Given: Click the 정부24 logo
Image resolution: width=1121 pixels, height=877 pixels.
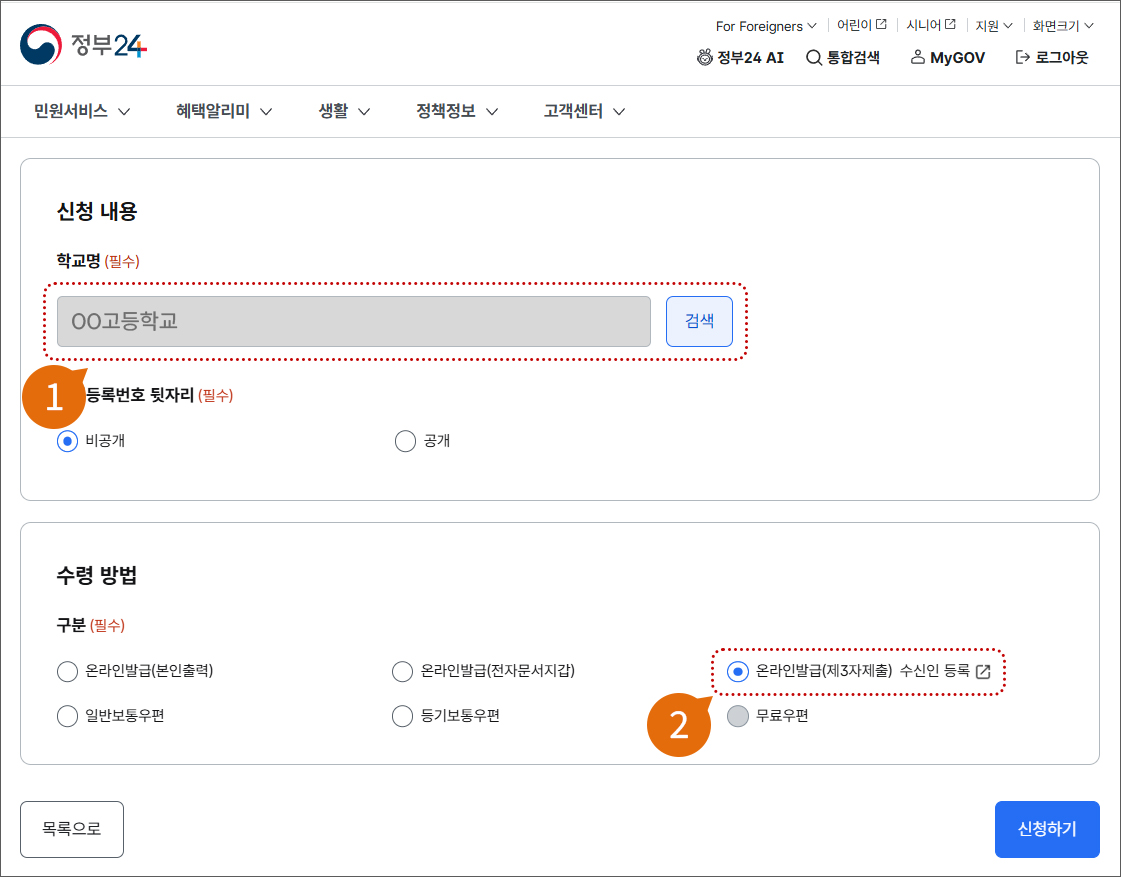Looking at the screenshot, I should 83,44.
